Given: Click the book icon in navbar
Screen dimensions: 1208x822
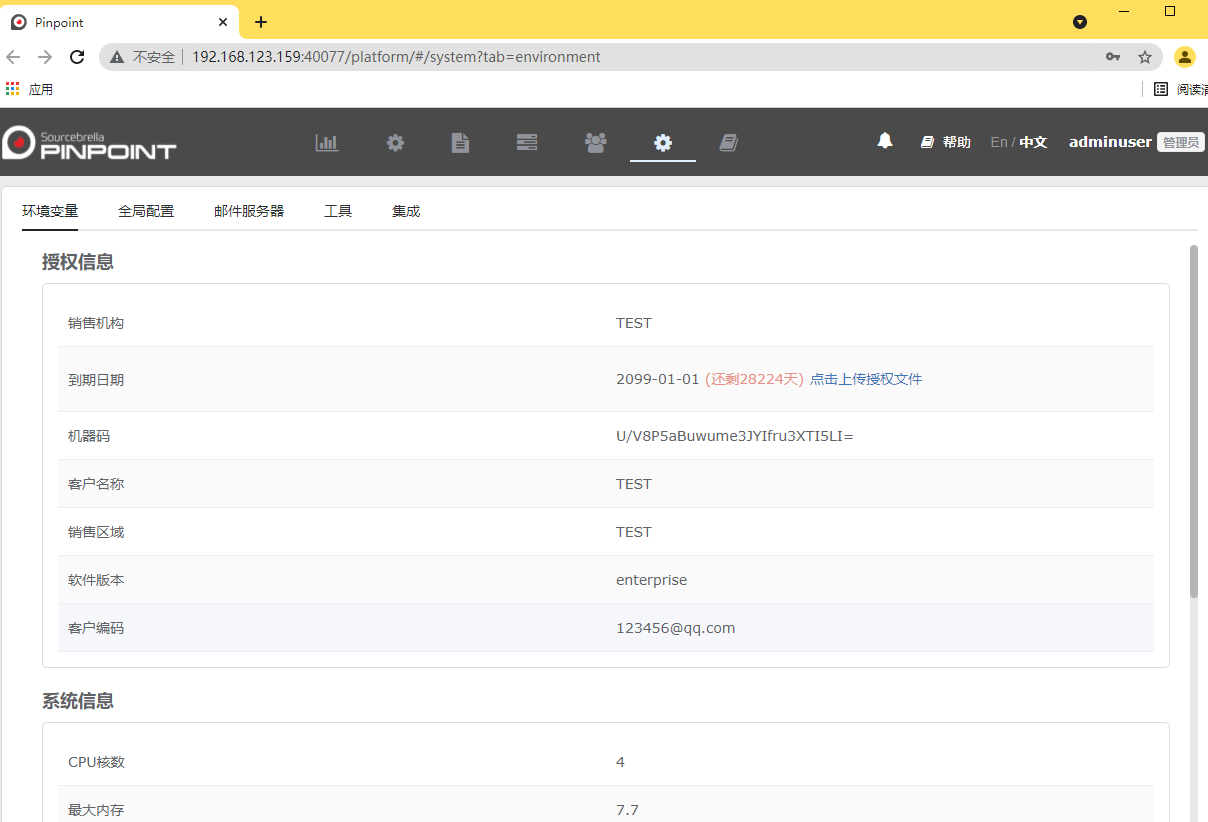Looking at the screenshot, I should [729, 142].
